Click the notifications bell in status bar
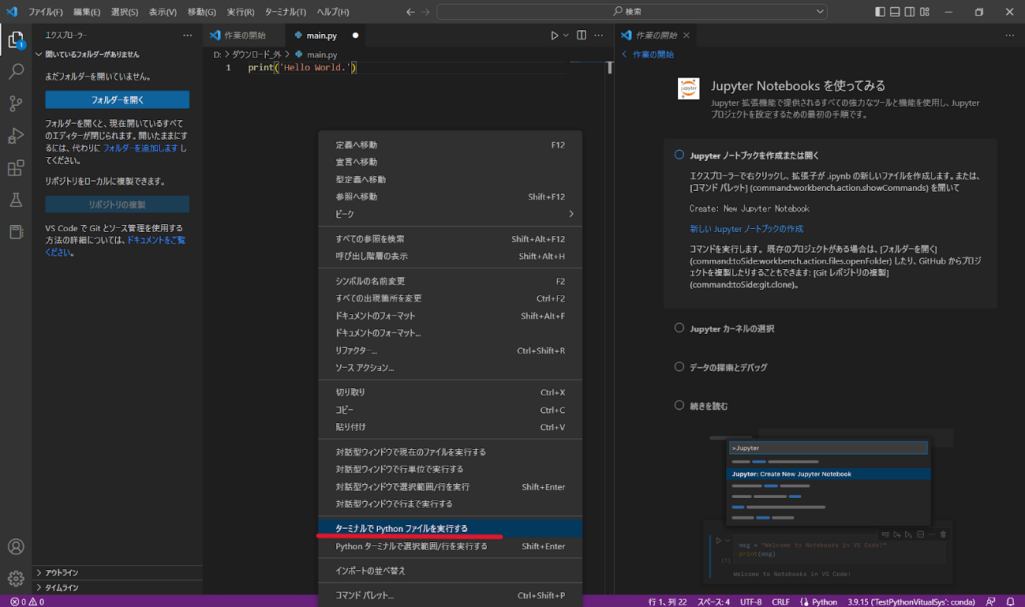 1011,602
